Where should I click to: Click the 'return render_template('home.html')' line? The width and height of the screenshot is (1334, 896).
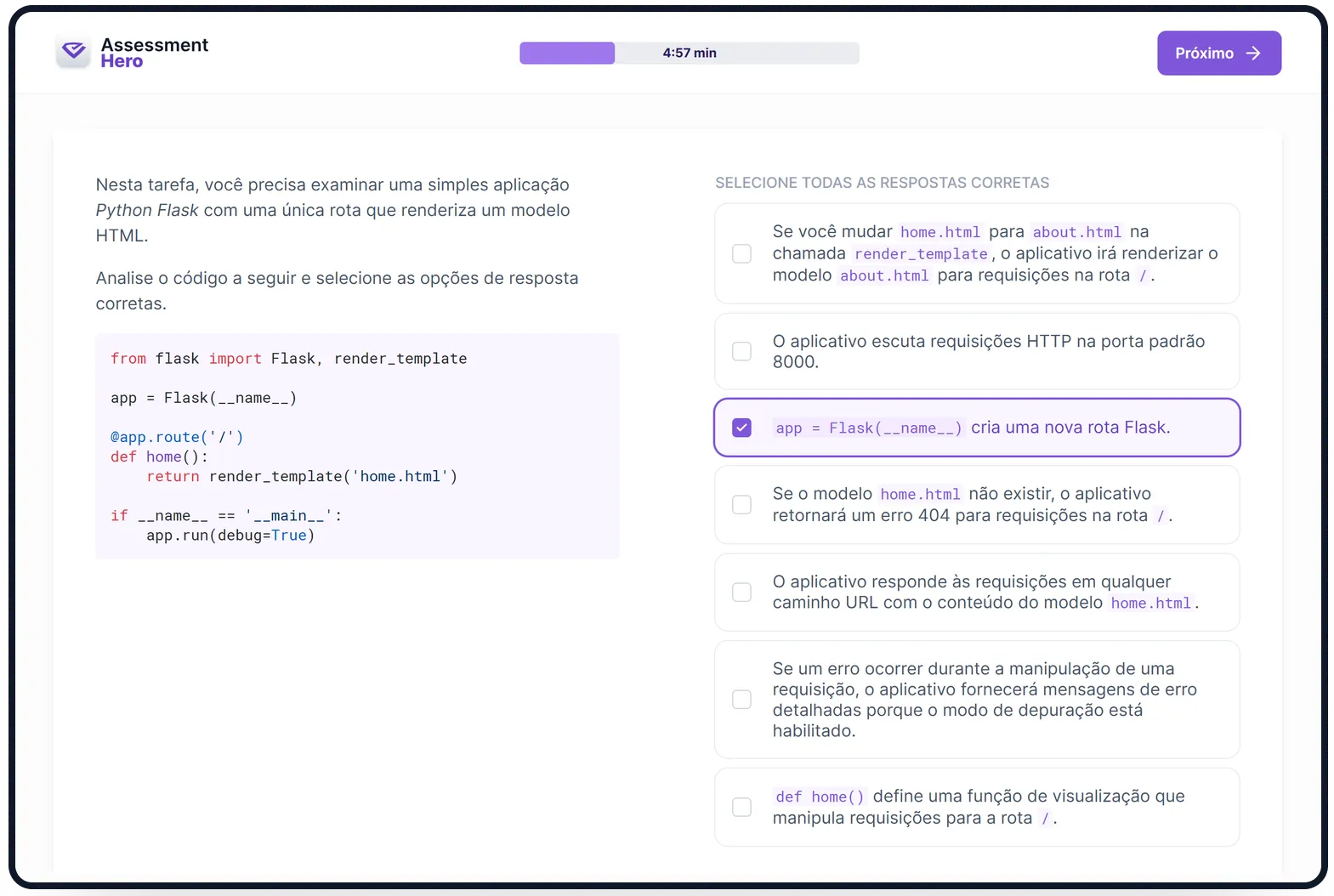pyautogui.click(x=302, y=476)
